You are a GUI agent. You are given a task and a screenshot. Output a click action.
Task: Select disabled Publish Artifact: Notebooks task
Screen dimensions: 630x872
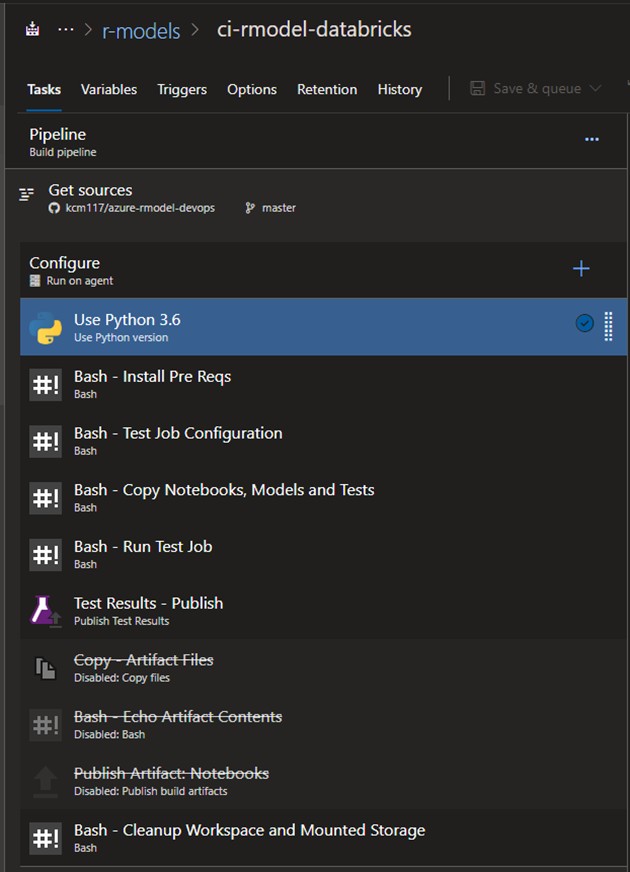point(324,781)
